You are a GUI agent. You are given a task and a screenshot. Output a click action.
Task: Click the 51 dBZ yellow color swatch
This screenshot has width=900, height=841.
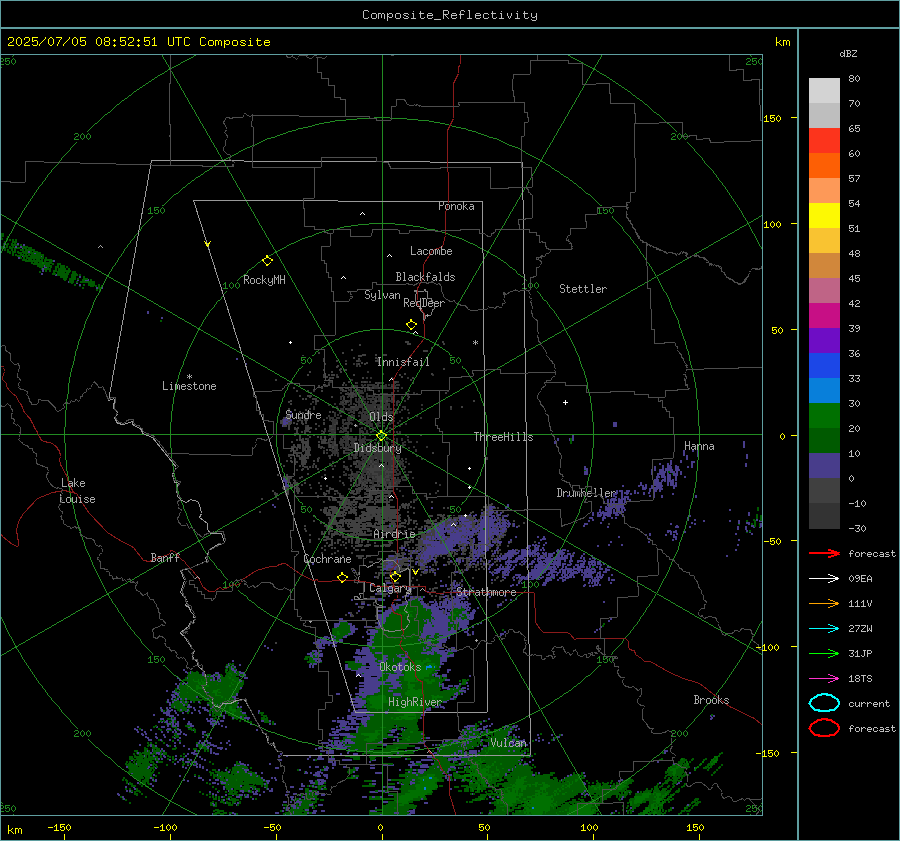pyautogui.click(x=824, y=215)
